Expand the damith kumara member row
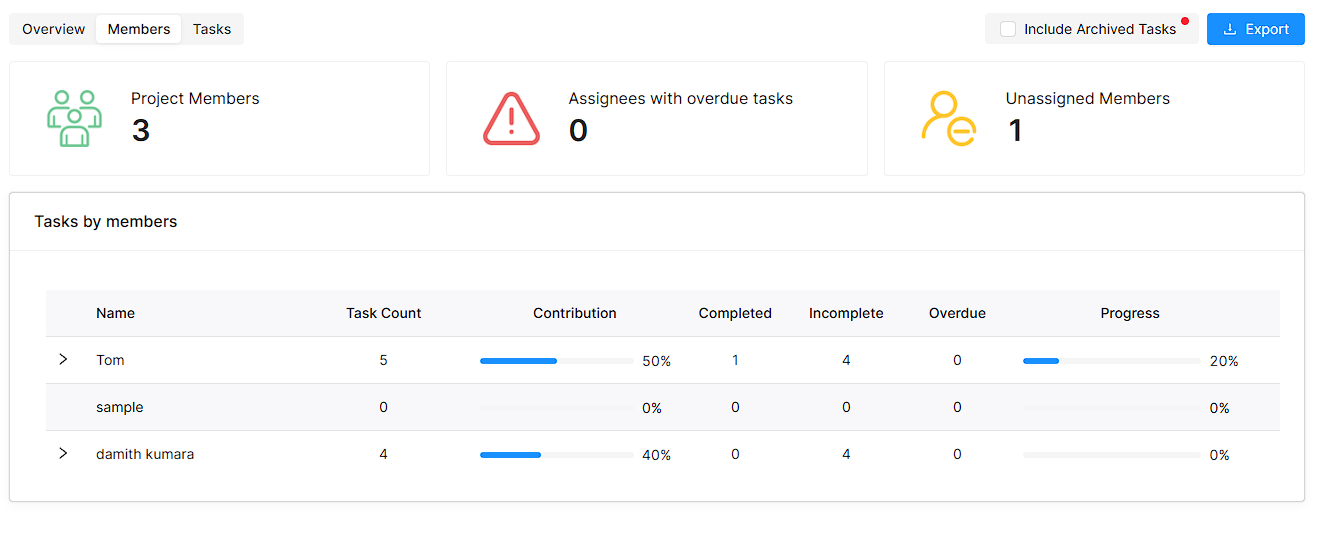This screenshot has height=548, width=1341. coord(63,453)
